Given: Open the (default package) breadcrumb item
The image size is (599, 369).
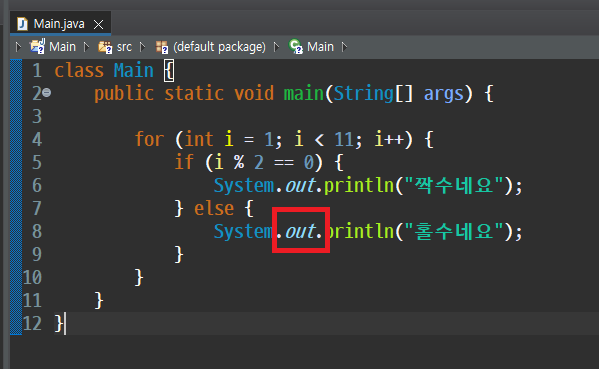Looking at the screenshot, I should [219, 47].
